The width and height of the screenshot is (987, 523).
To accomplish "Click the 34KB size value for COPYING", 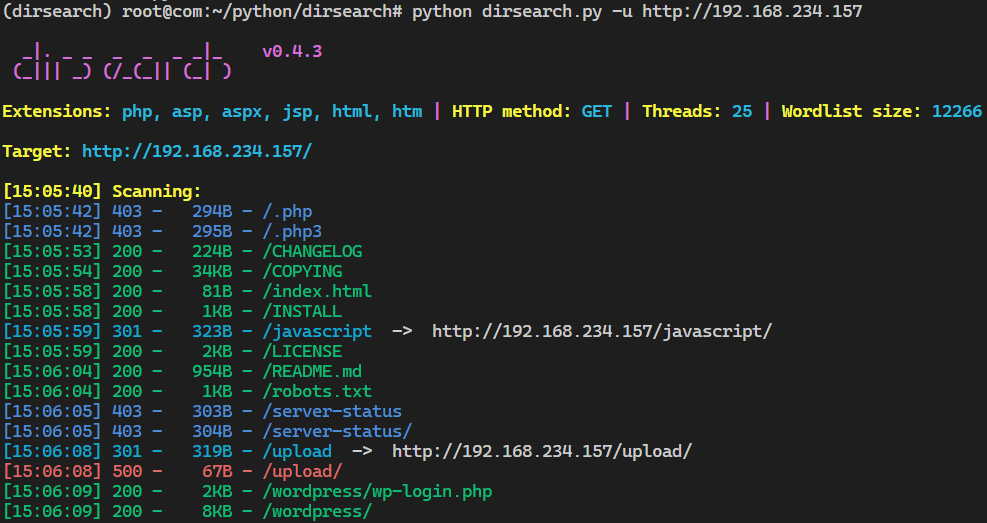I will click(x=212, y=272).
